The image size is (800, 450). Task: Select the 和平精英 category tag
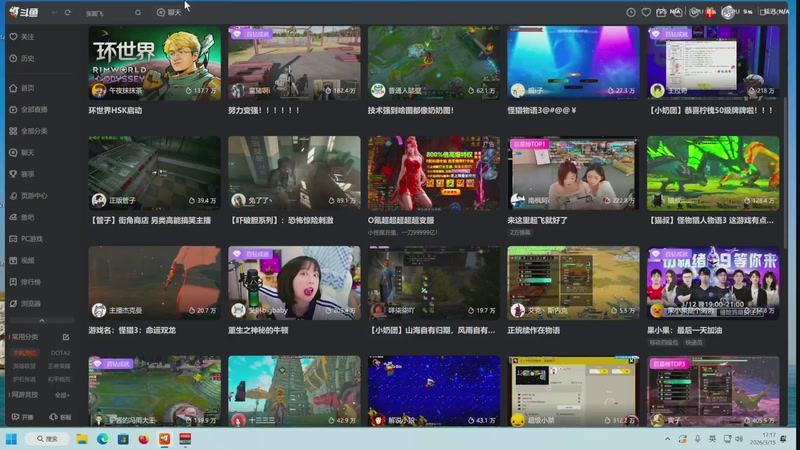pyautogui.click(x=59, y=379)
